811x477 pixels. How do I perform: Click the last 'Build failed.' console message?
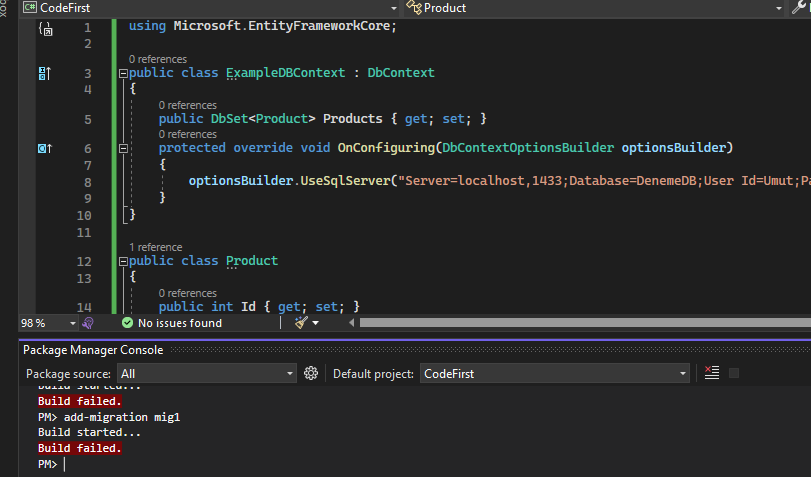(80, 448)
